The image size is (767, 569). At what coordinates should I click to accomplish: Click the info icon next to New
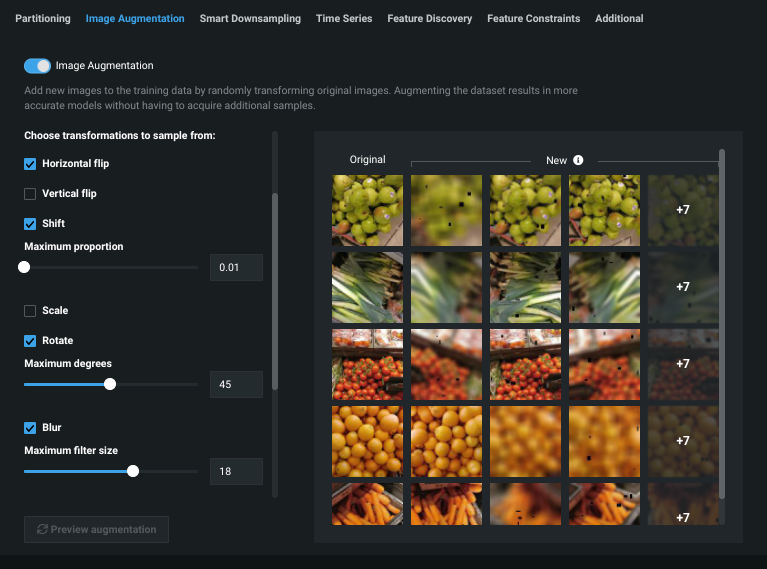click(x=578, y=160)
